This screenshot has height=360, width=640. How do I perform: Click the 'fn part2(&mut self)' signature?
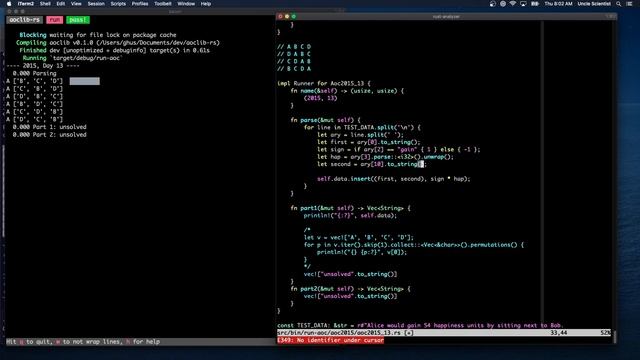(351, 289)
